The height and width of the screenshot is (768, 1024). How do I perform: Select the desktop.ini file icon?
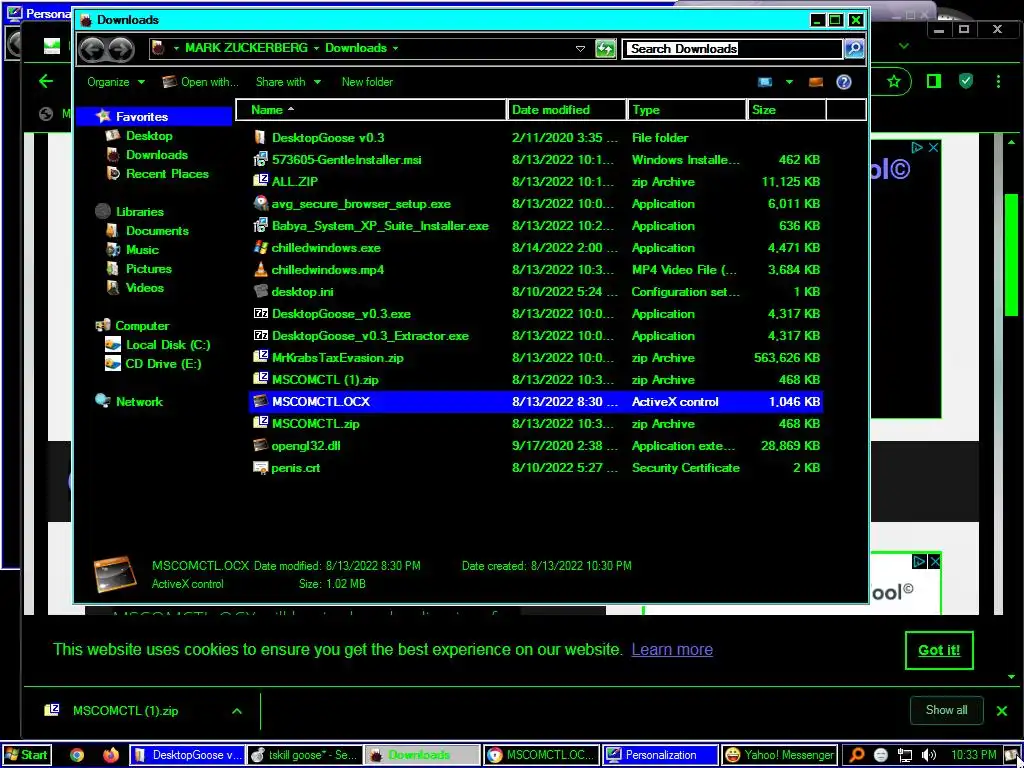pos(260,292)
